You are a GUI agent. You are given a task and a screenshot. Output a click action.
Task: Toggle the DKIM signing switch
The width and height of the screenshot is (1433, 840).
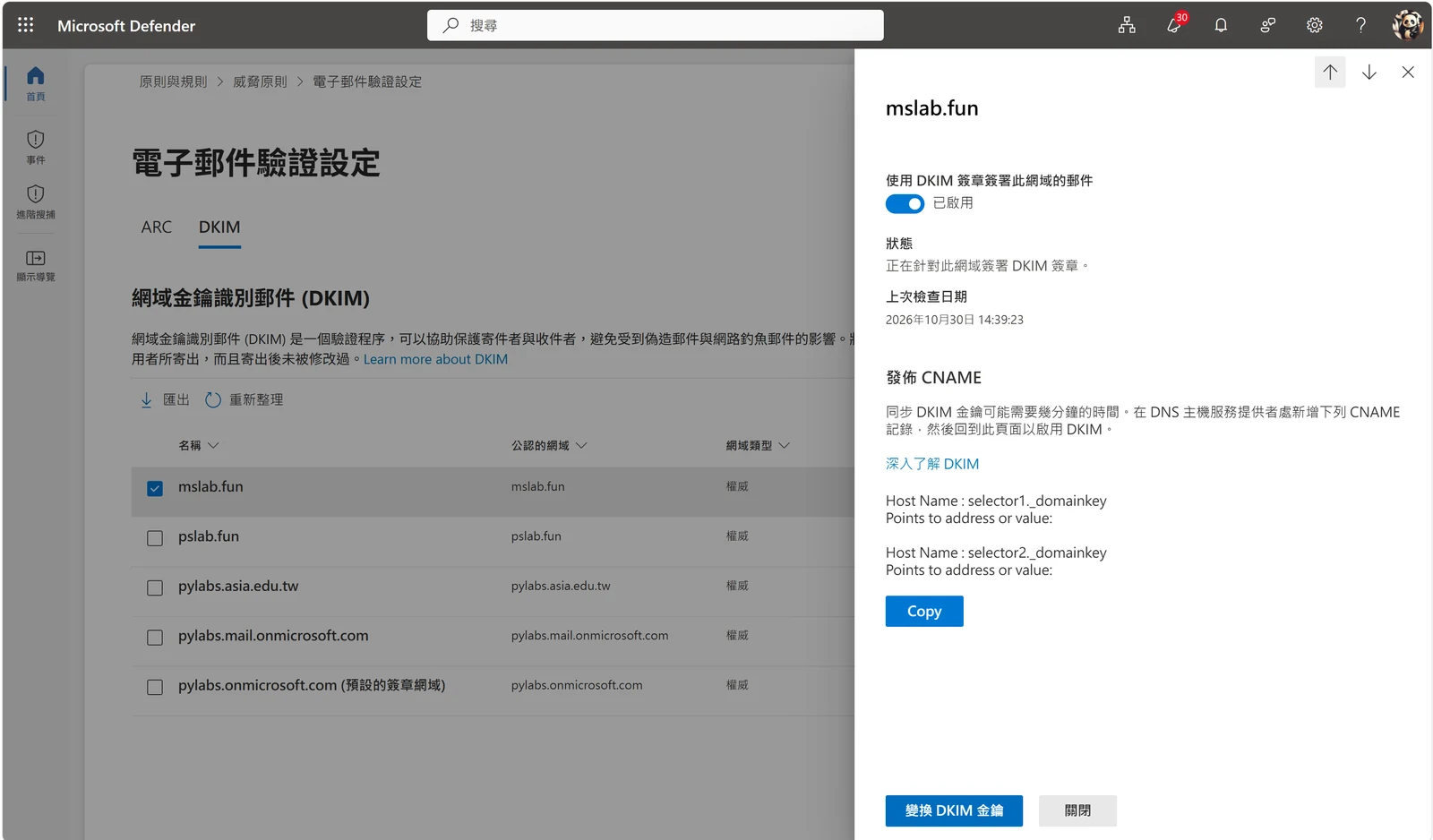pyautogui.click(x=905, y=203)
